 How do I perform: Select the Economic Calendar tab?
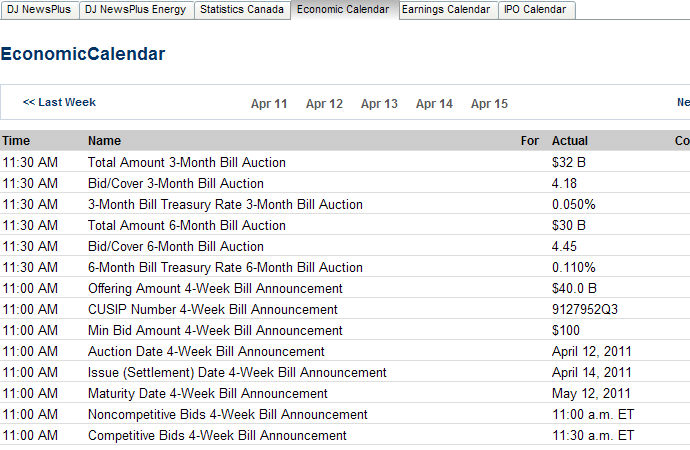(345, 10)
